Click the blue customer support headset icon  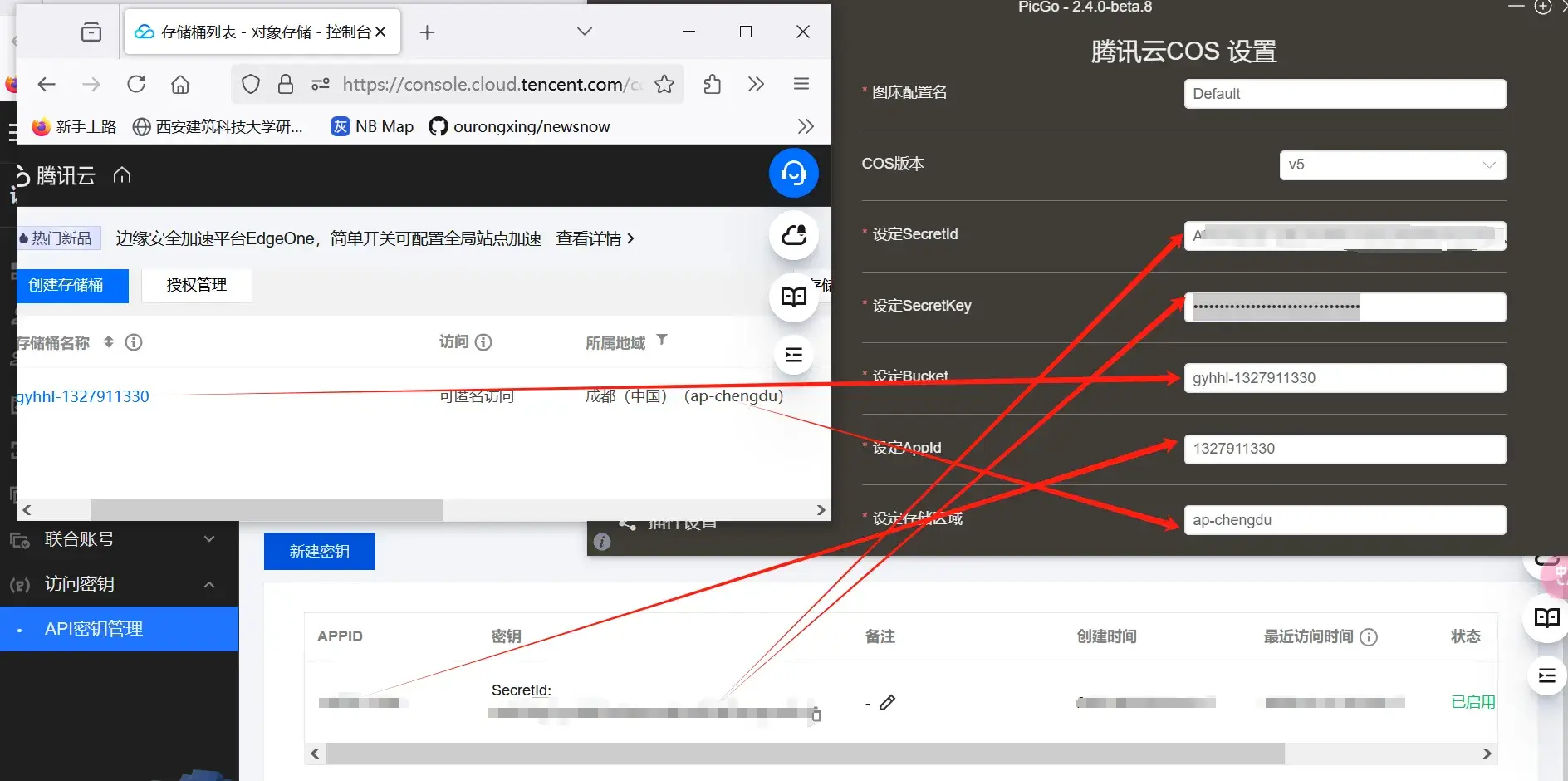pos(793,173)
